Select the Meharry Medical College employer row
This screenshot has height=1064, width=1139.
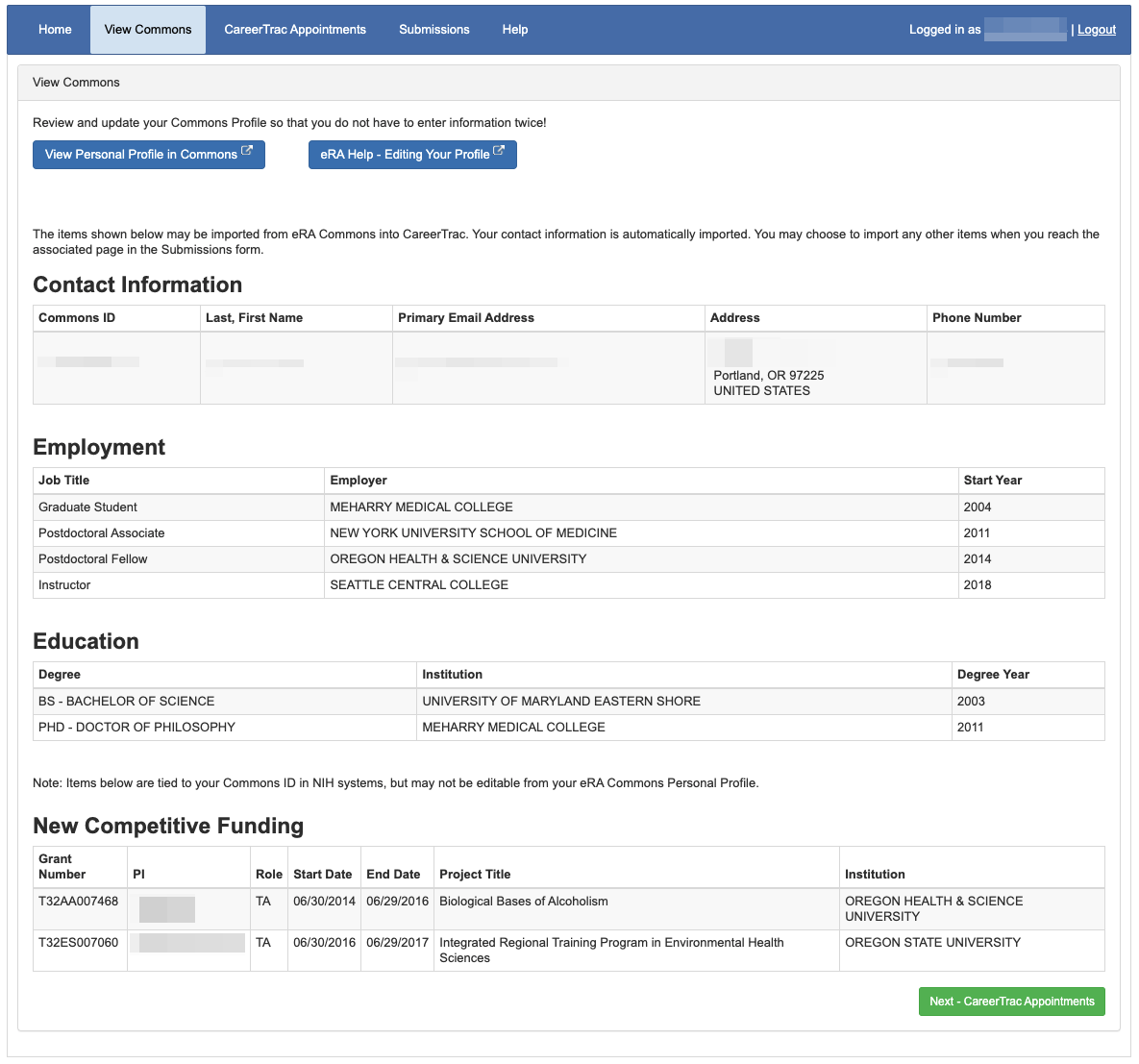[x=421, y=507]
